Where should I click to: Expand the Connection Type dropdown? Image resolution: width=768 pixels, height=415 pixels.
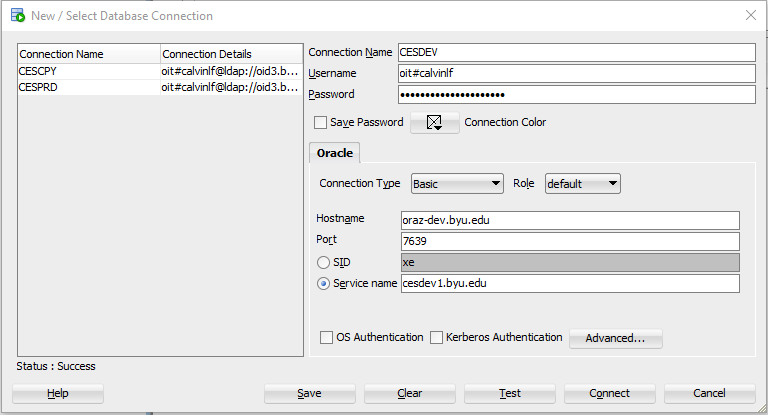(x=457, y=184)
